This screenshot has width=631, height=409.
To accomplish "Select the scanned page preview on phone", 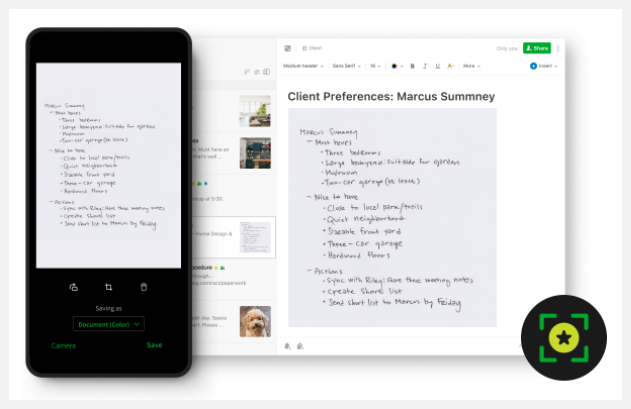I will click(x=109, y=165).
